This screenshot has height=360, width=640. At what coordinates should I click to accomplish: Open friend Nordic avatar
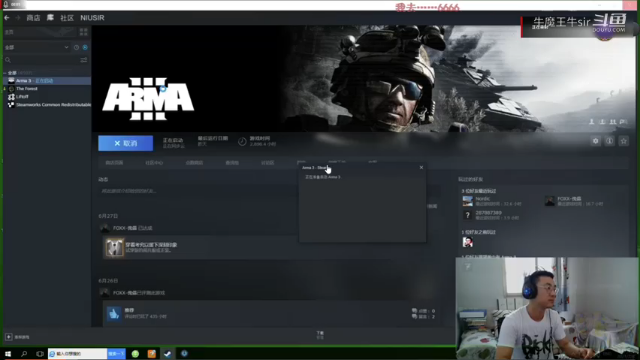[468, 201]
